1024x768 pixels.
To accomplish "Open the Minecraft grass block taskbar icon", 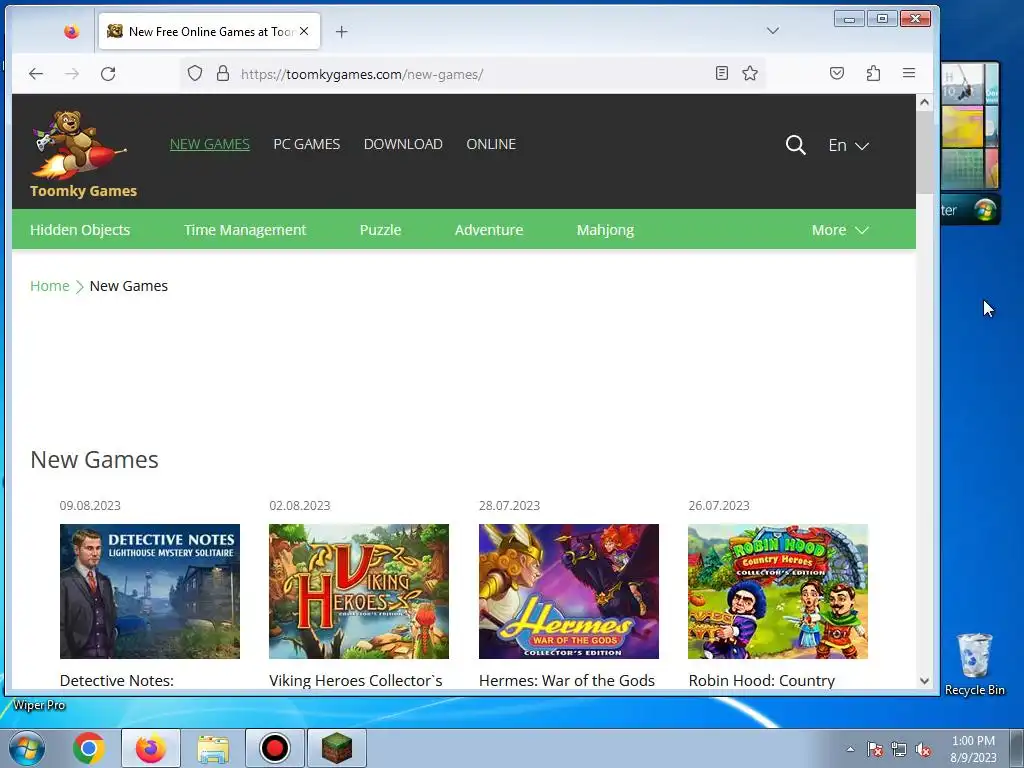I will 337,748.
